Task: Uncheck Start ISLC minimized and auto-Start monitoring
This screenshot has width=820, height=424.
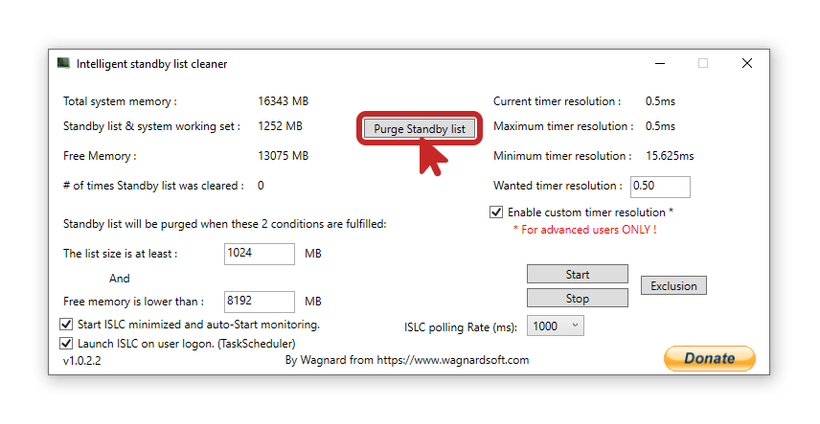Action: click(67, 324)
